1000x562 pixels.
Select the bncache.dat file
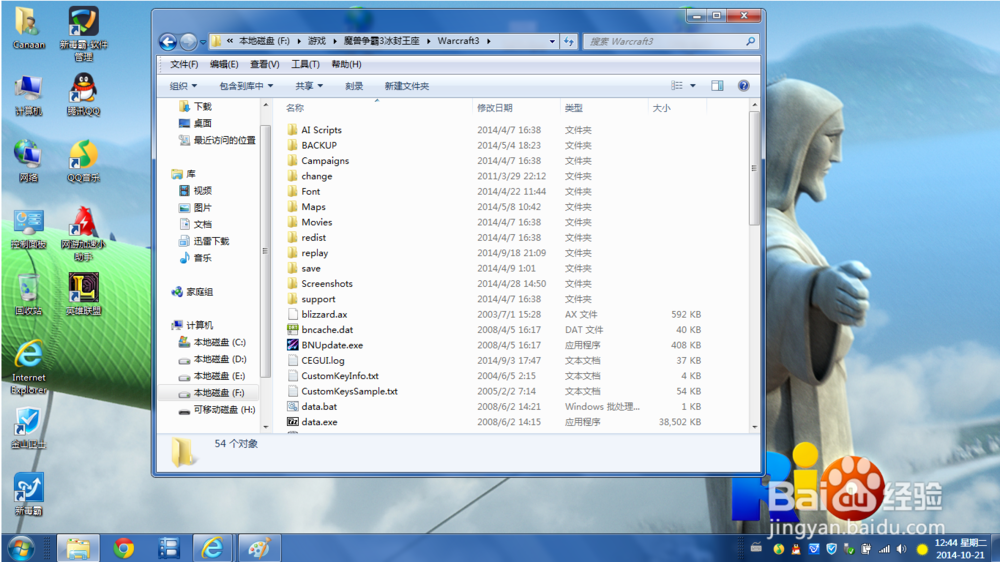pyautogui.click(x=327, y=330)
